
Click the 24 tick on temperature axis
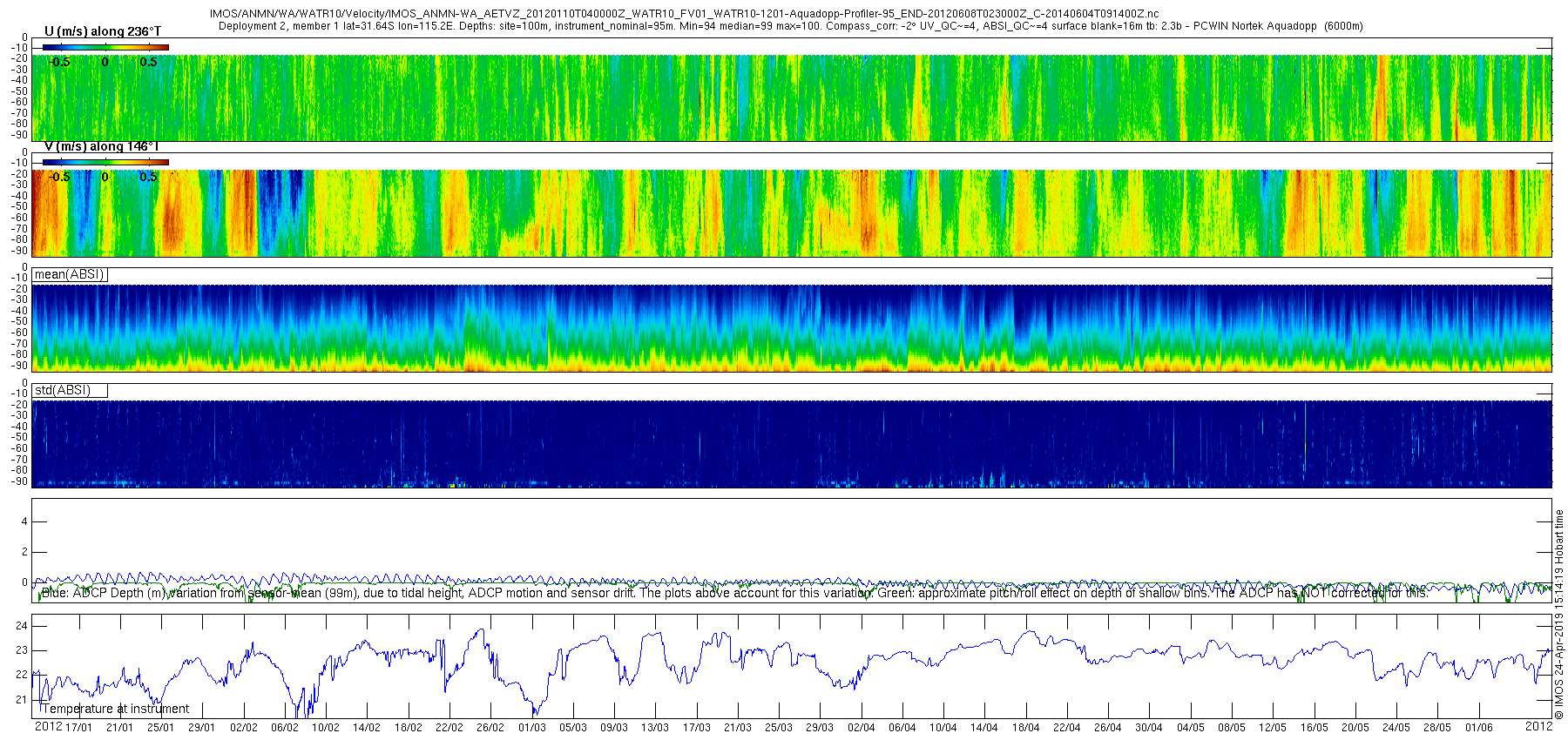click(22, 626)
